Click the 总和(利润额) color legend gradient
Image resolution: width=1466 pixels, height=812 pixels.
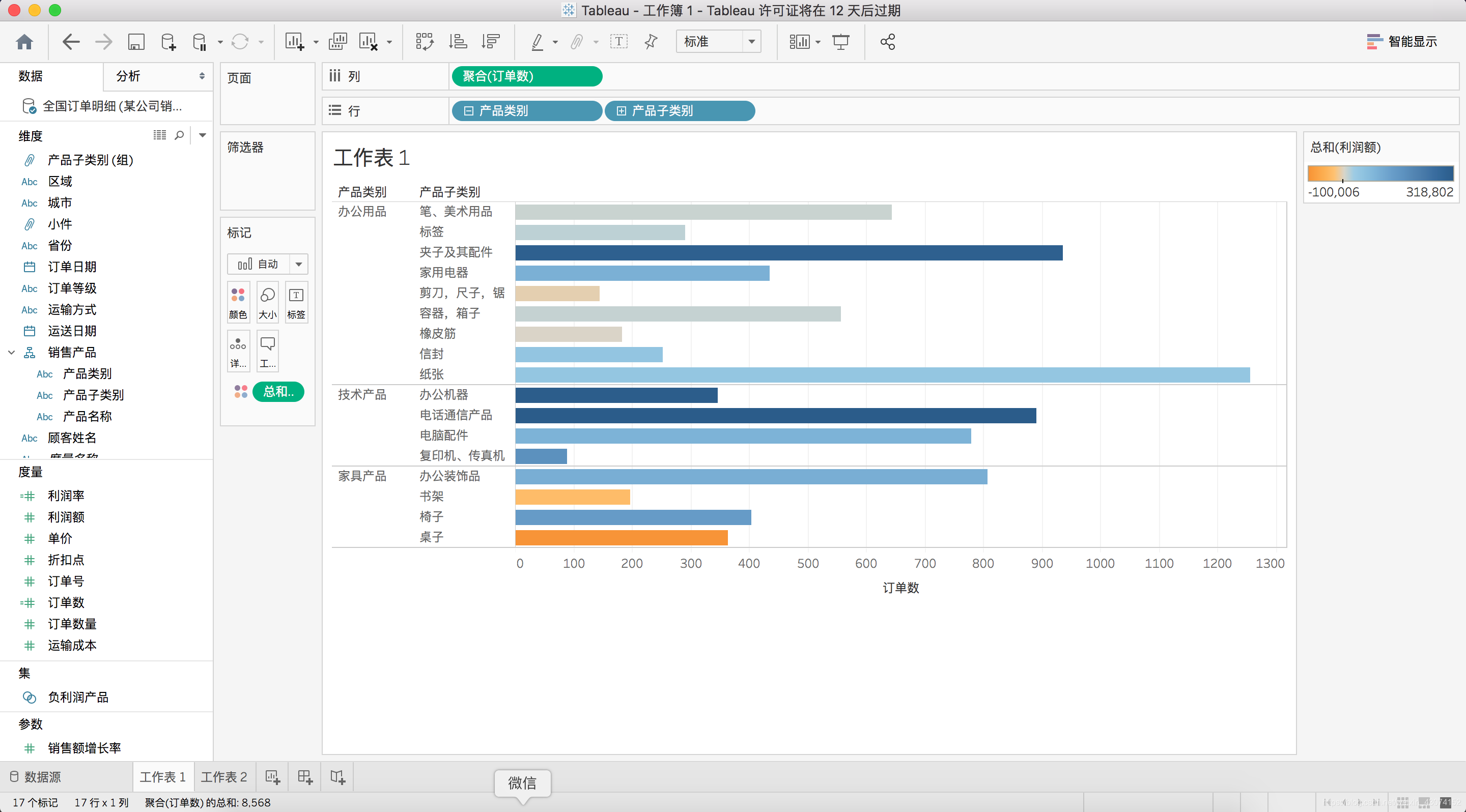pos(1380,173)
